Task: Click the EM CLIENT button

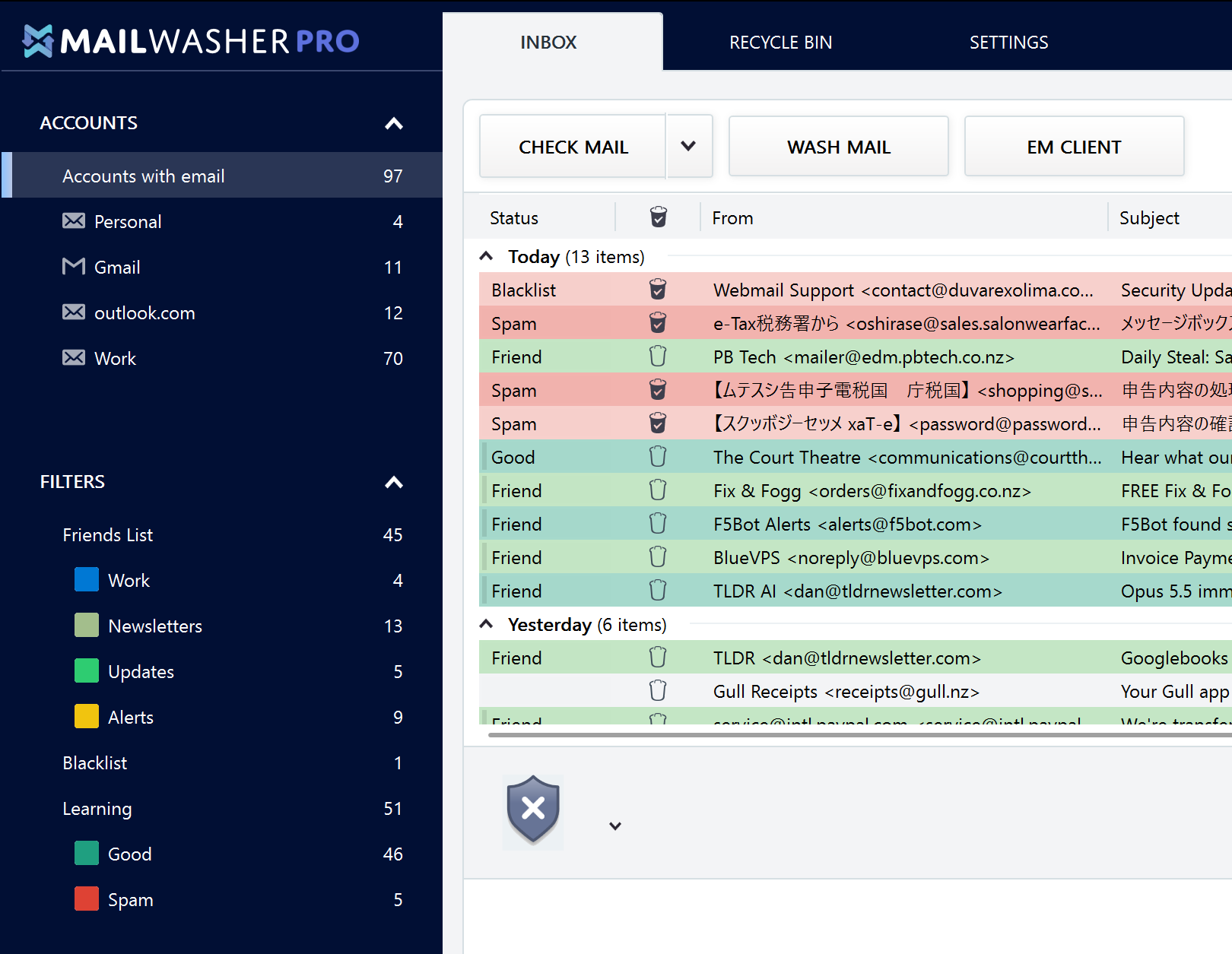Action: click(1074, 147)
